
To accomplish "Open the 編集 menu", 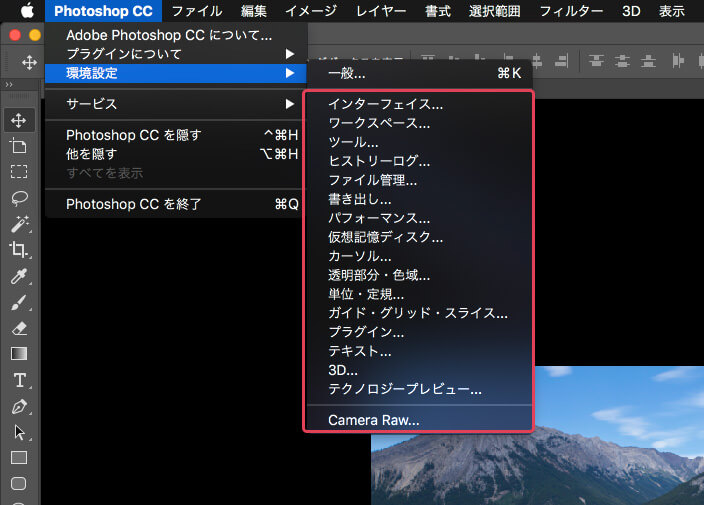I will pos(254,11).
